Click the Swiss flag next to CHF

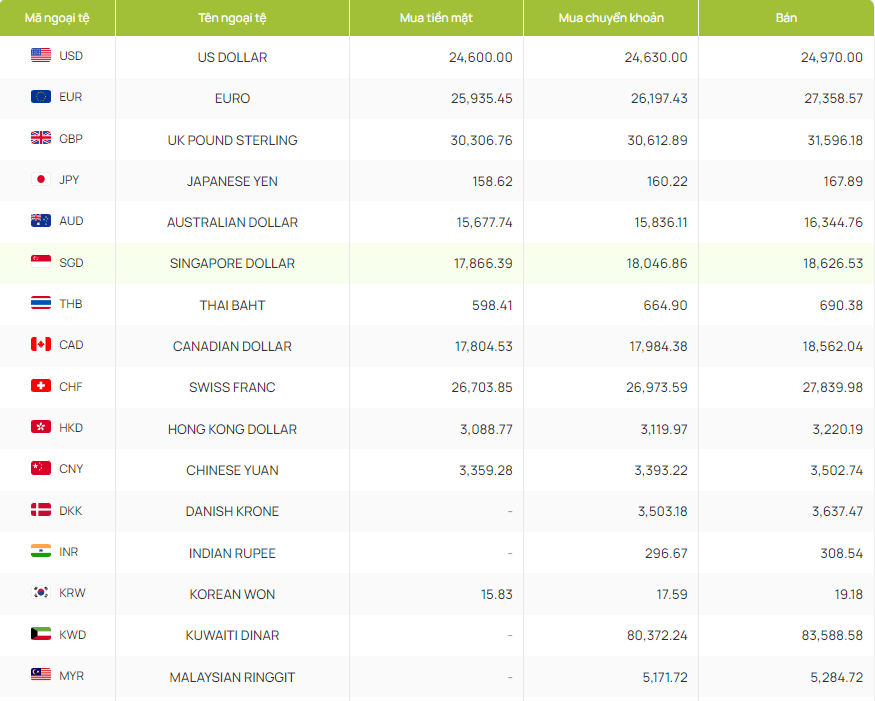click(x=41, y=386)
